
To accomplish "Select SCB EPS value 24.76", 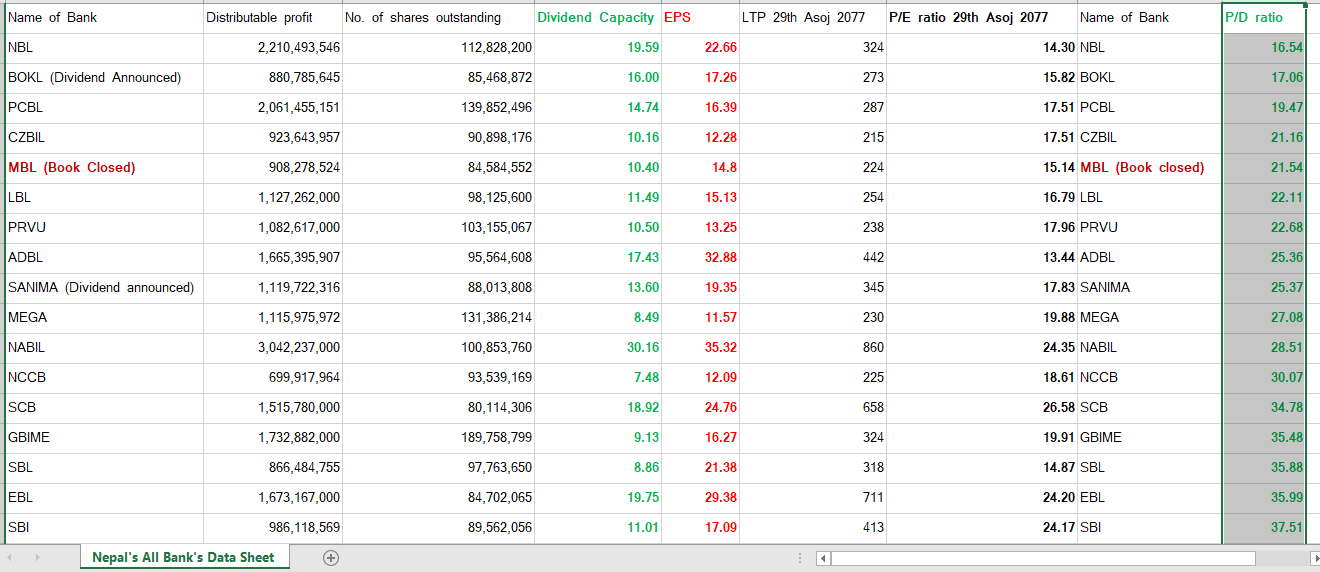I will (x=701, y=407).
